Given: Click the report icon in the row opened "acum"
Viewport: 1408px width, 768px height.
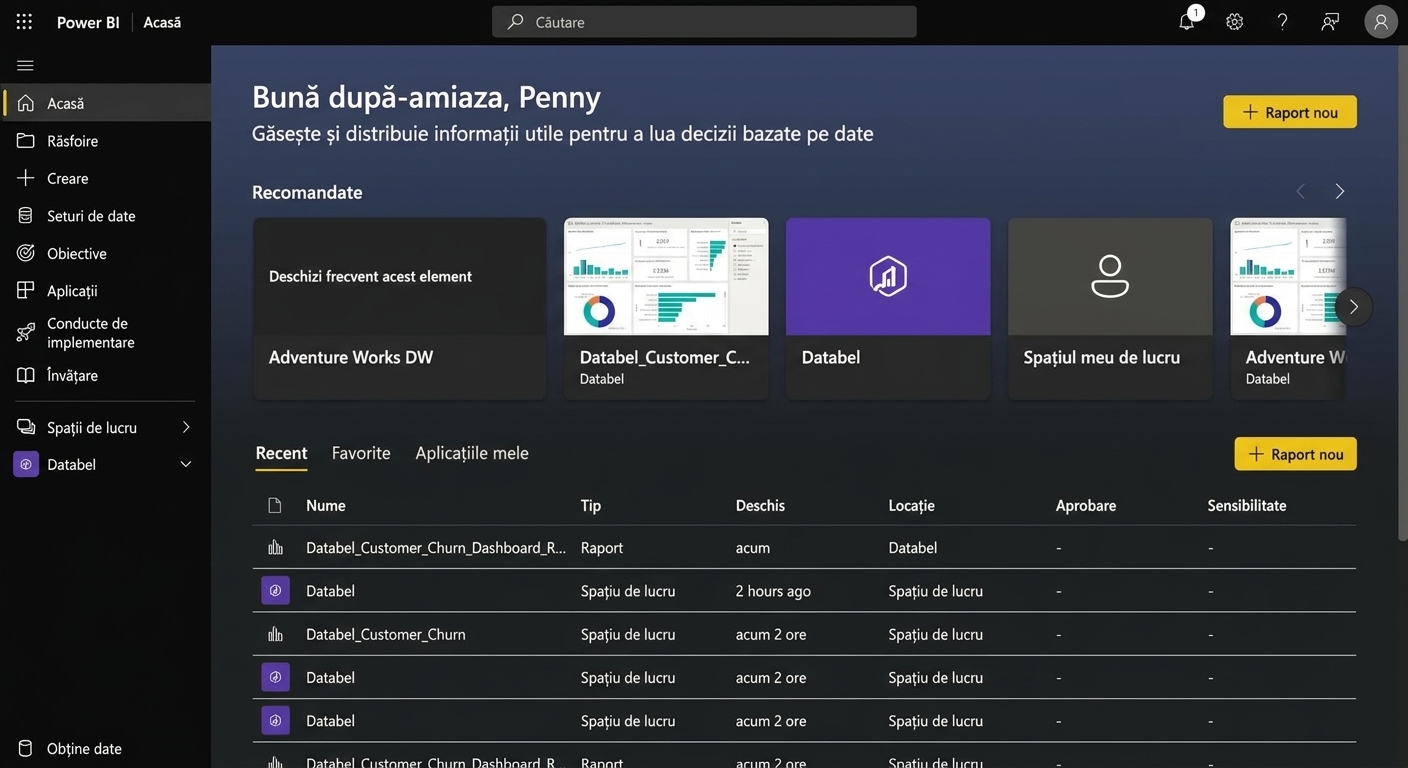Looking at the screenshot, I should [x=275, y=547].
